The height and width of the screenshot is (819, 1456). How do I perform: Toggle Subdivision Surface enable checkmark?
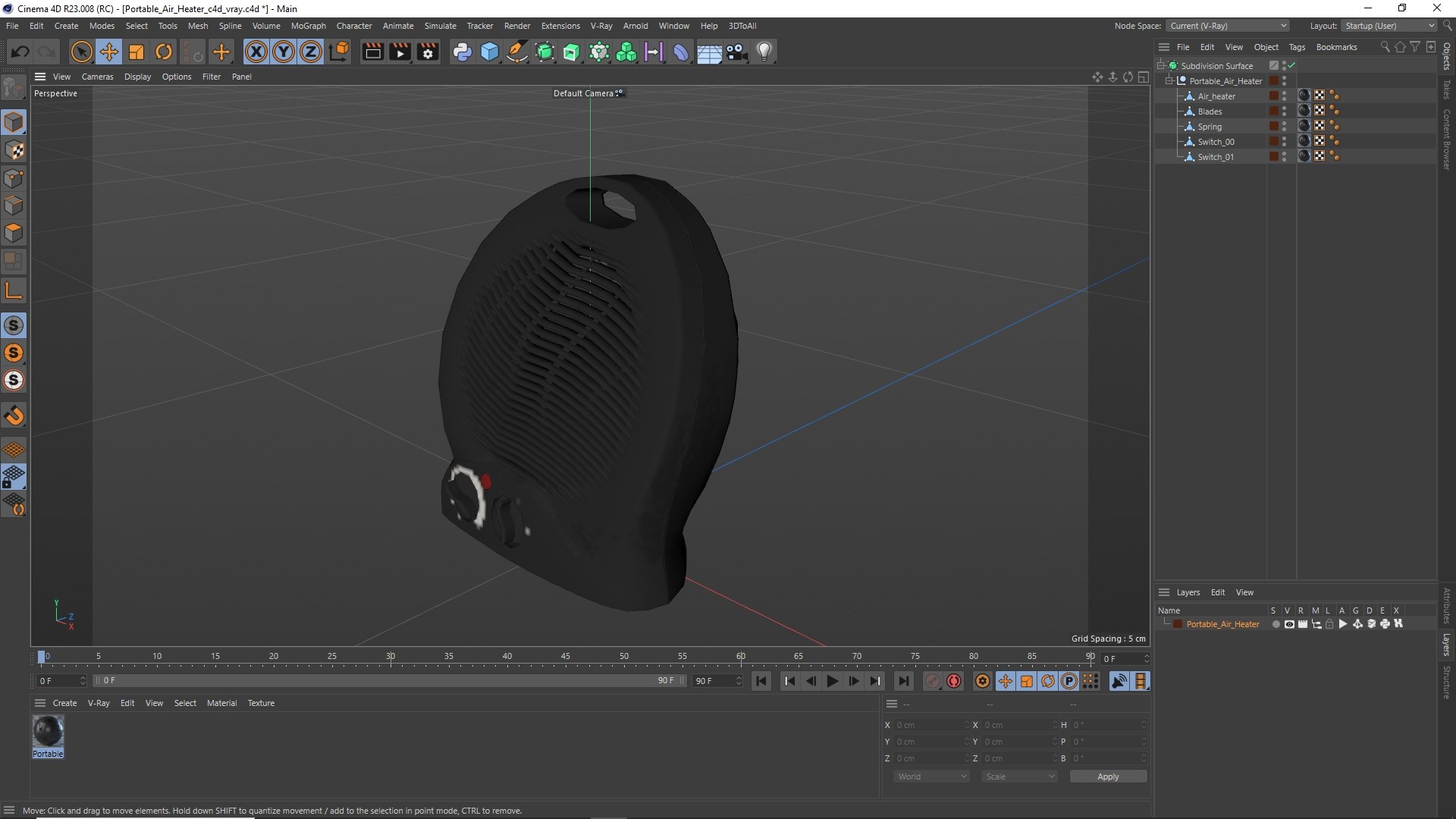pyautogui.click(x=1291, y=66)
